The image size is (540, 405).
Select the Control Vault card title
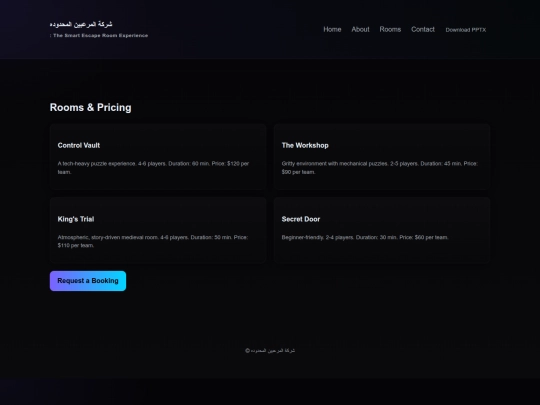point(79,145)
